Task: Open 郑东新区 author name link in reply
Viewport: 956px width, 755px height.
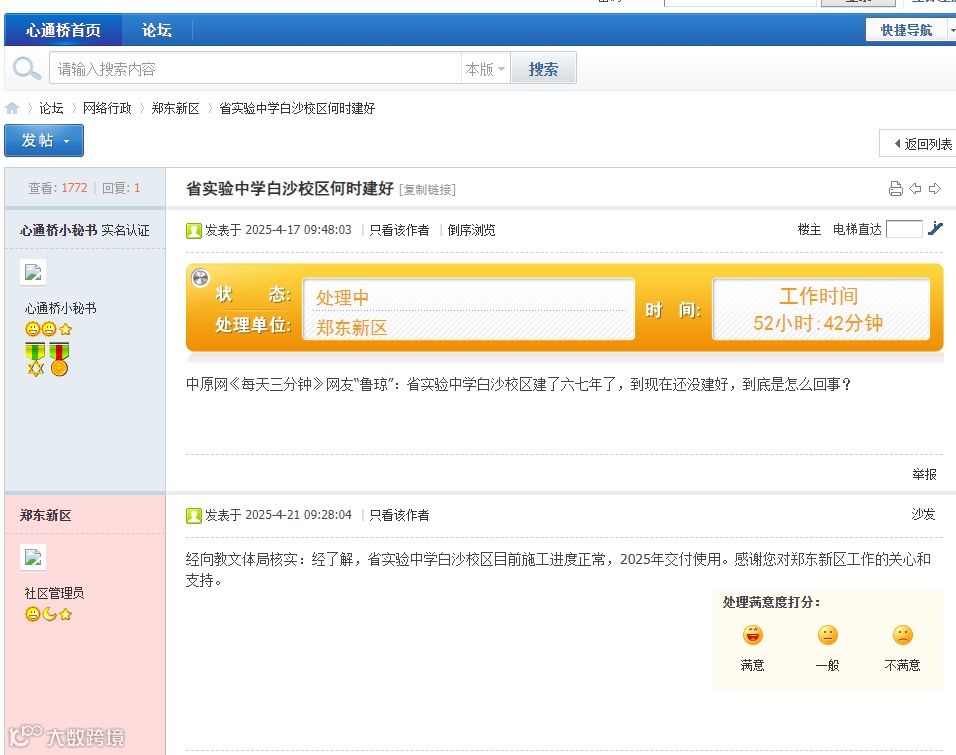Action: (x=46, y=515)
